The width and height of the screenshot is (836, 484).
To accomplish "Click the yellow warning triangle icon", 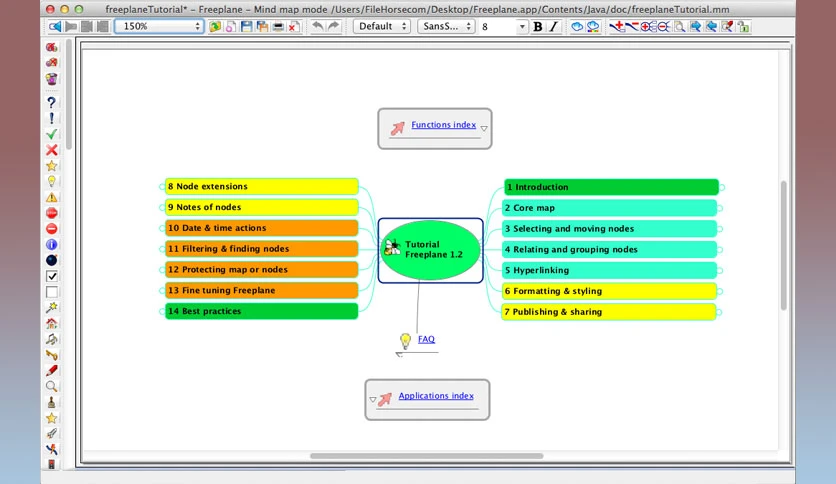I will (51, 197).
